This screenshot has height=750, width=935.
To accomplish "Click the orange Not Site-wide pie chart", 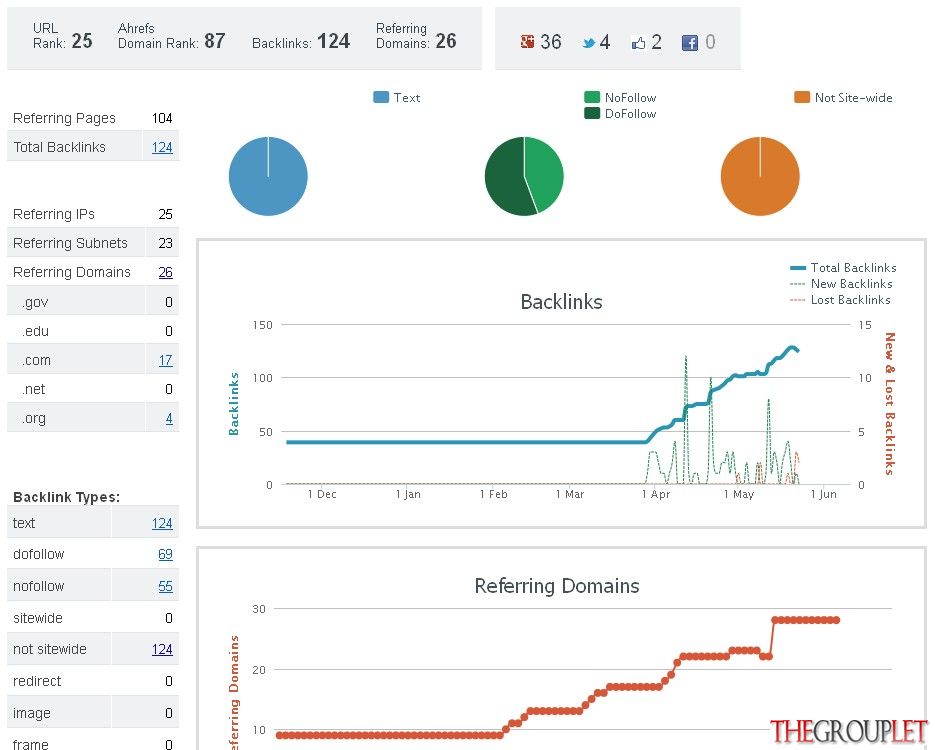I will [x=760, y=176].
